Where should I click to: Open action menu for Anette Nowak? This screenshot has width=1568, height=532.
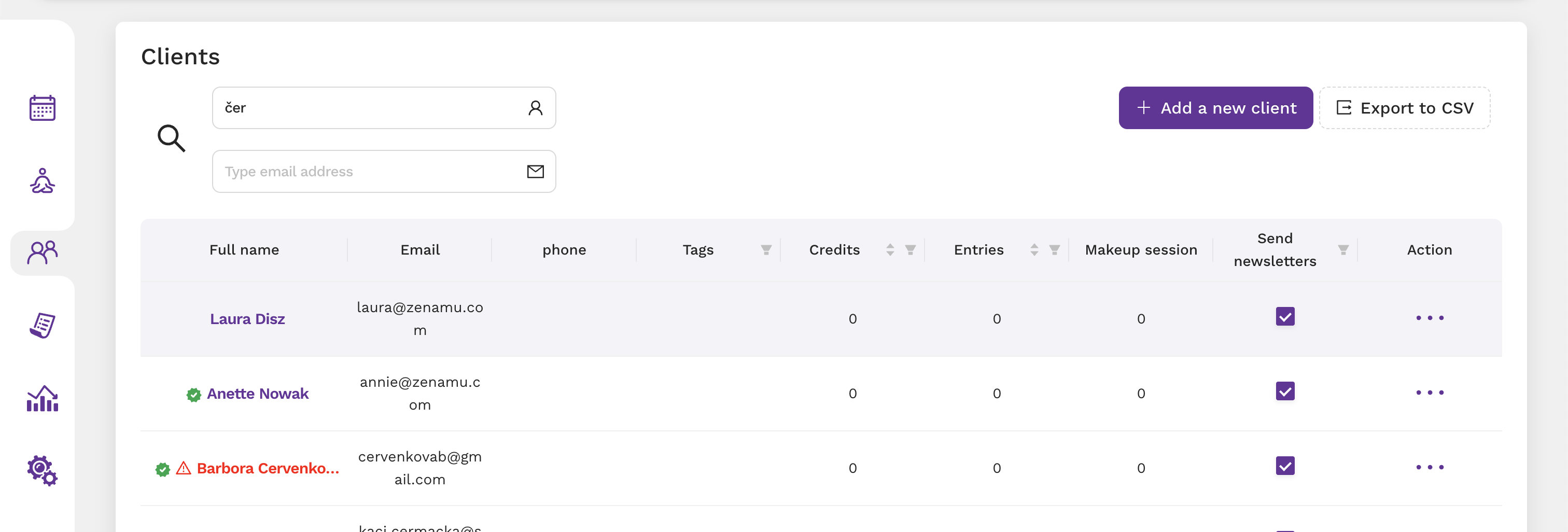1429,393
